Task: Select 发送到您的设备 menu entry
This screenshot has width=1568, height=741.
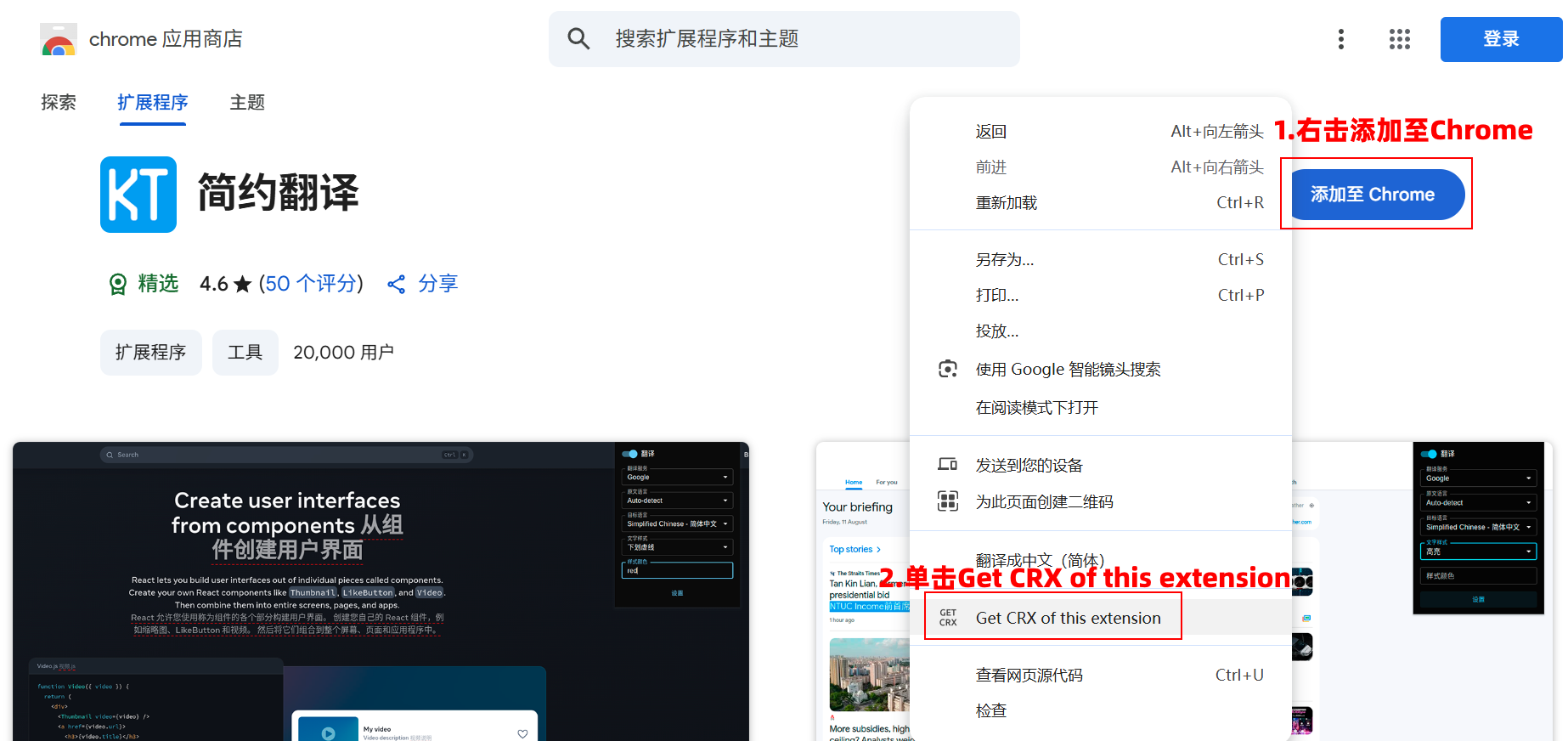Action: [1101, 466]
